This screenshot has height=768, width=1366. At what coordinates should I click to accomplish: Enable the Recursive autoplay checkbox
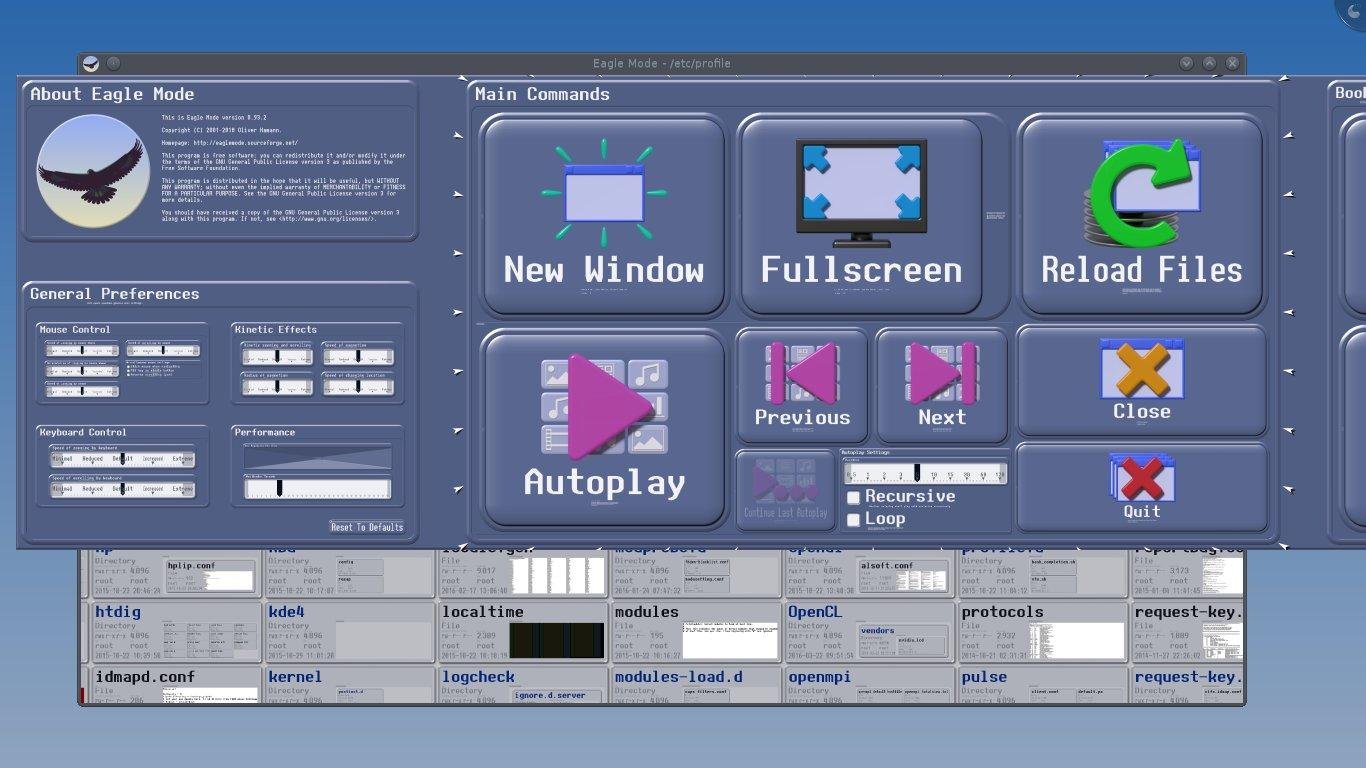click(853, 497)
